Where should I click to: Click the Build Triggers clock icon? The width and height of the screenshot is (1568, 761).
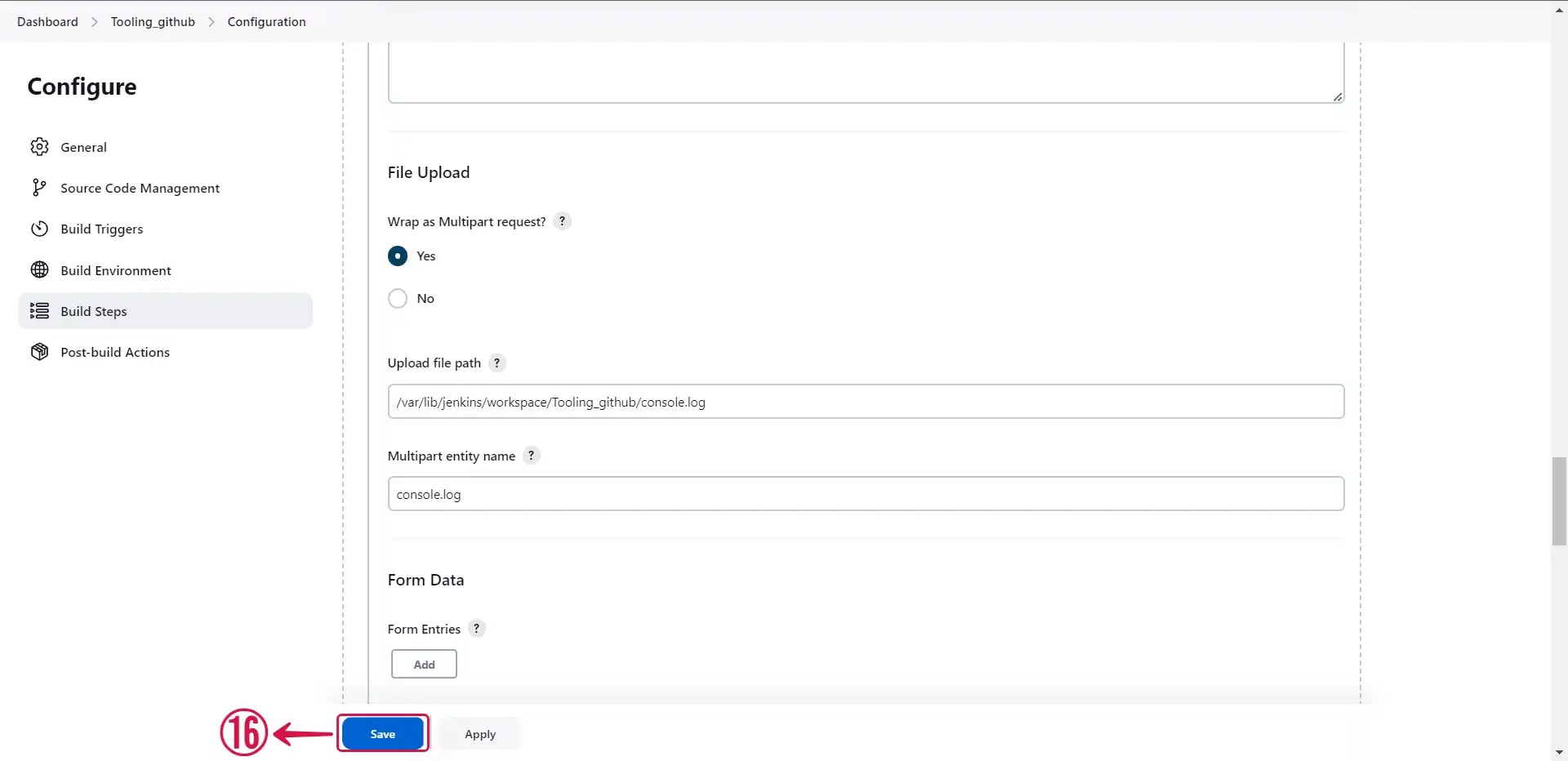pos(39,229)
